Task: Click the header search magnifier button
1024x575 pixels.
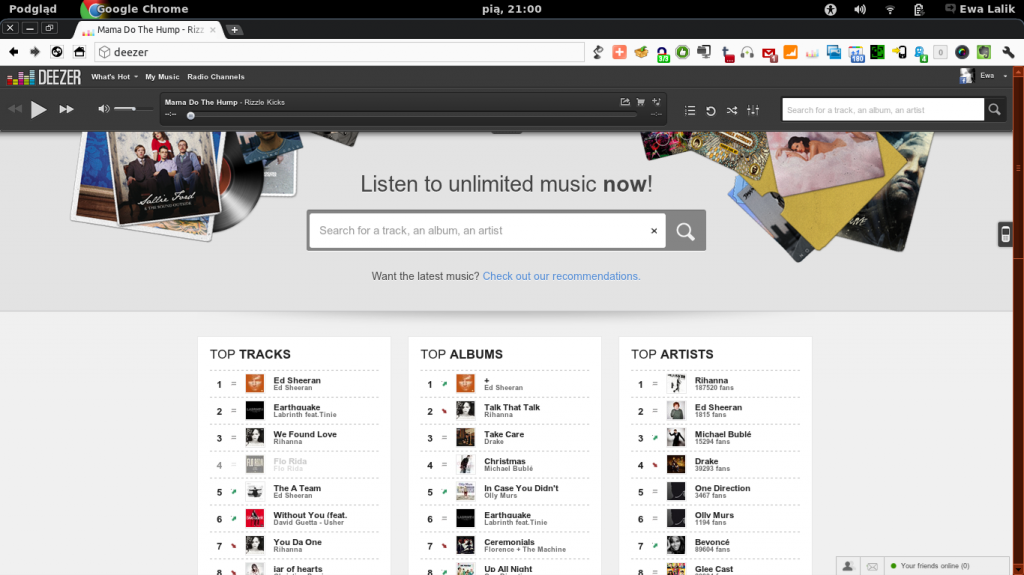Action: point(994,110)
